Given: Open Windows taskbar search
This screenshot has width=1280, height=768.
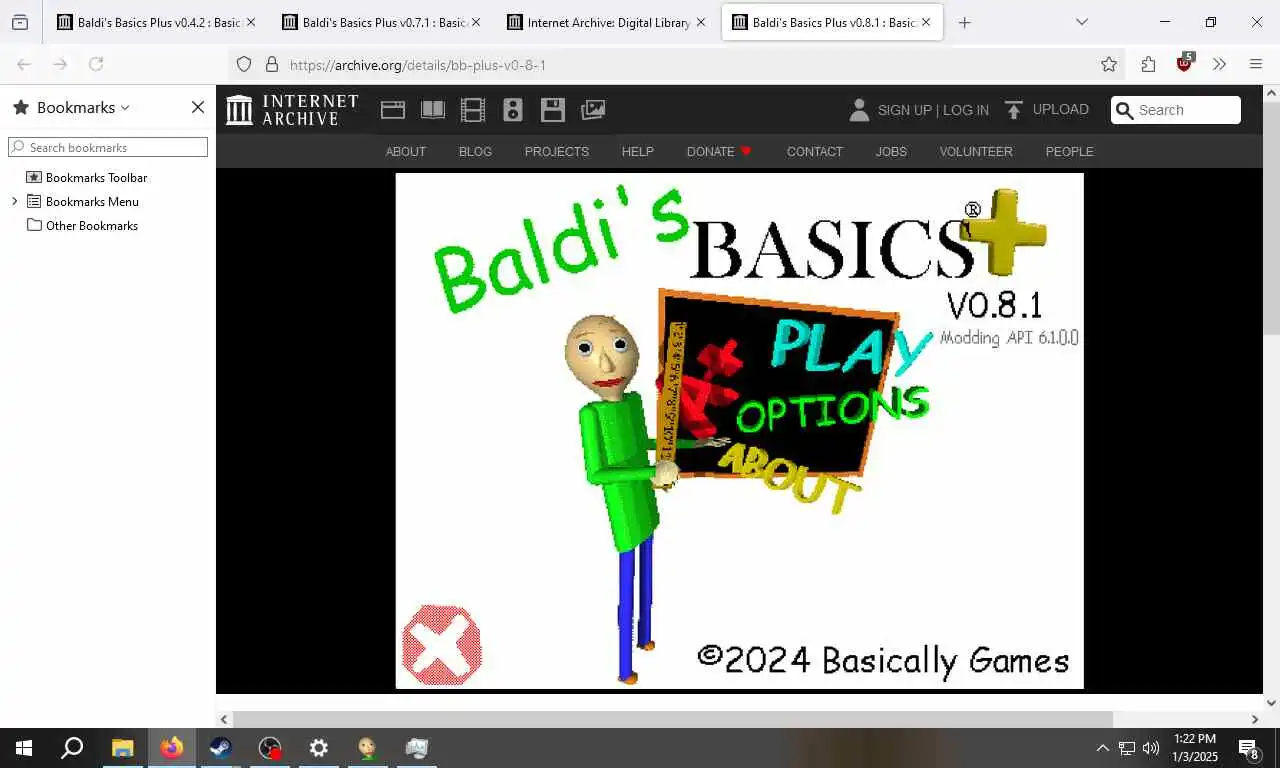Looking at the screenshot, I should [x=72, y=747].
